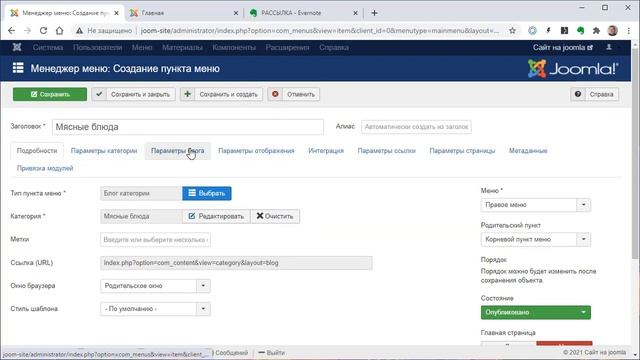
Task: Open the extensions puzzle icon
Action: pyautogui.click(x=596, y=31)
